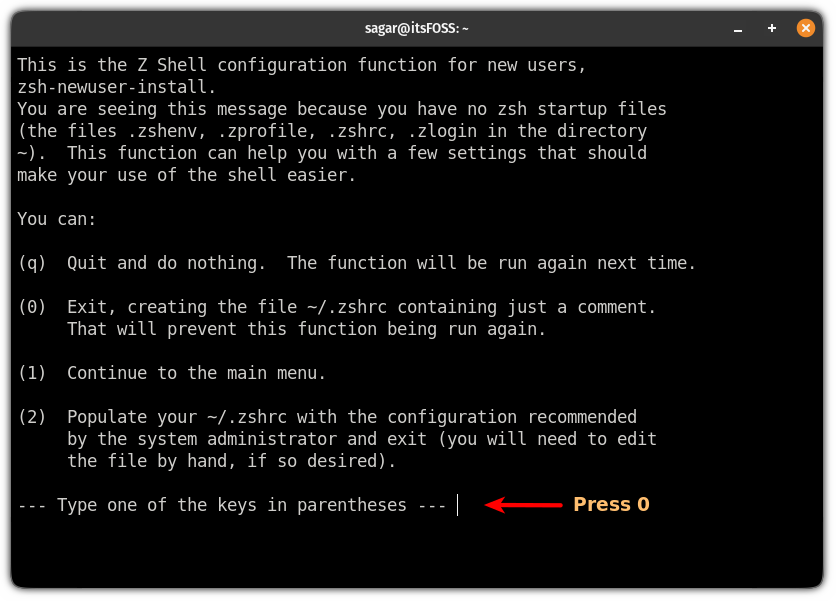Click the 'You can:' line
836x601 pixels.
57,219
